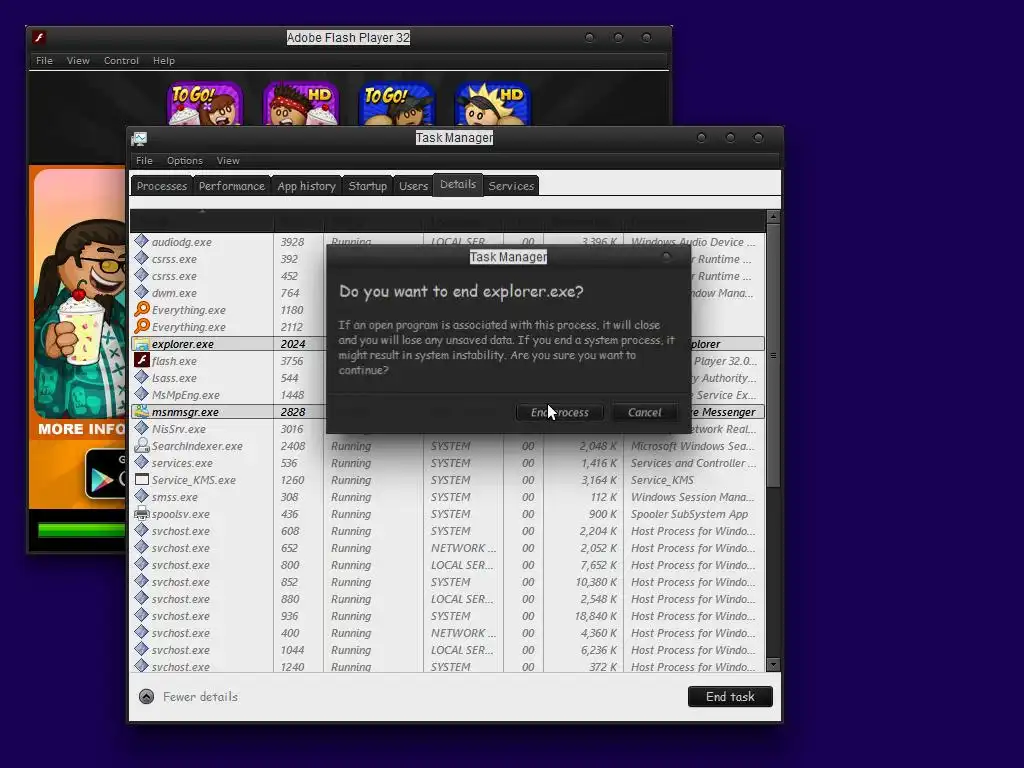This screenshot has height=768, width=1024.
Task: Open Task Manager View menu
Action: point(228,161)
